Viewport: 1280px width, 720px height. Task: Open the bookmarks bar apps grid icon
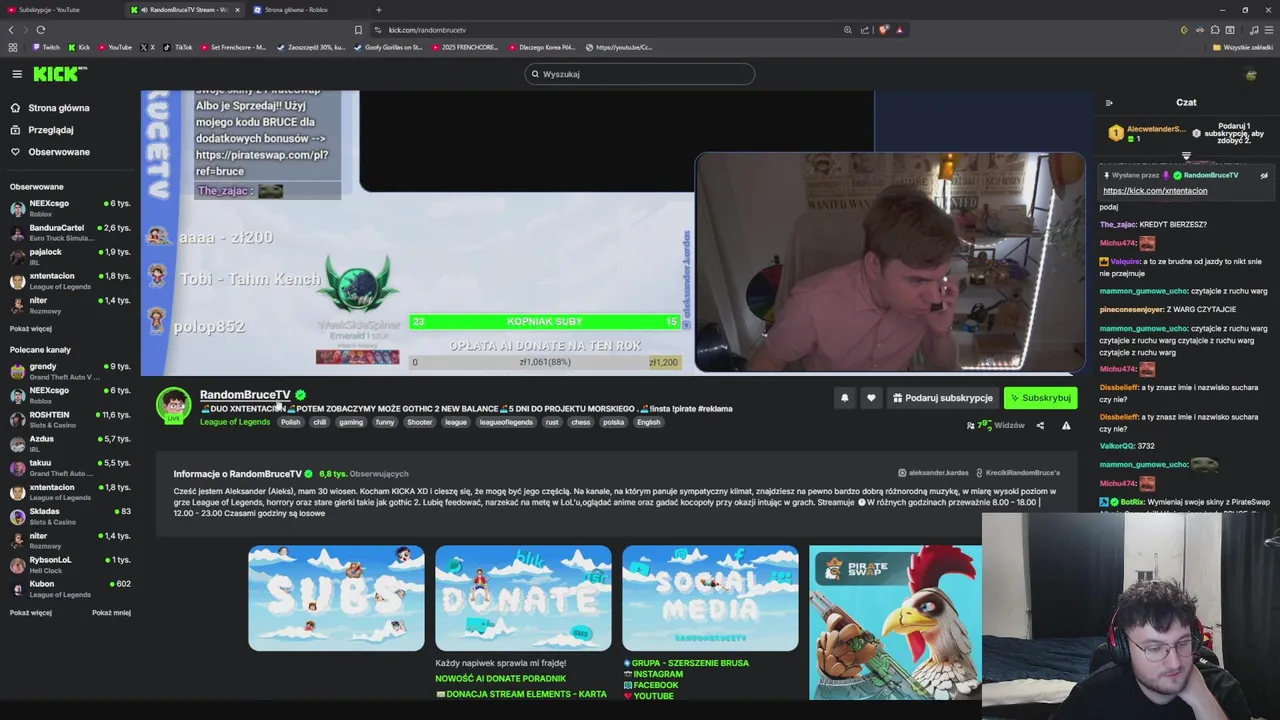(x=13, y=47)
